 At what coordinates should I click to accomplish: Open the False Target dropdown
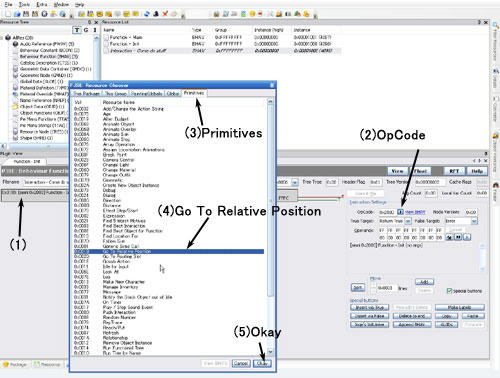tap(474, 221)
